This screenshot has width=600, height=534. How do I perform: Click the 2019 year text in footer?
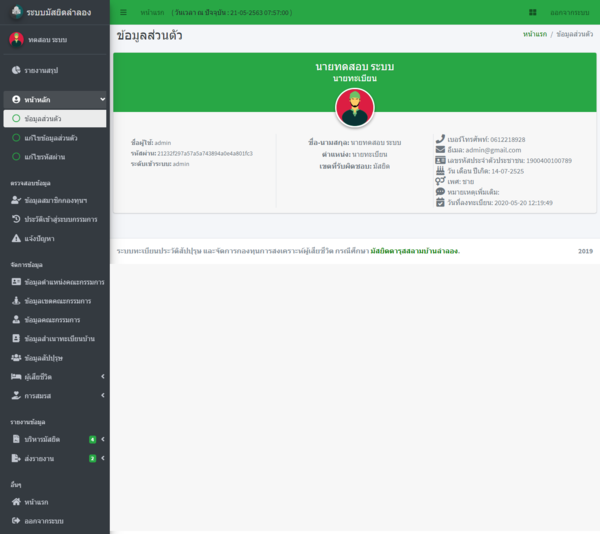585,251
